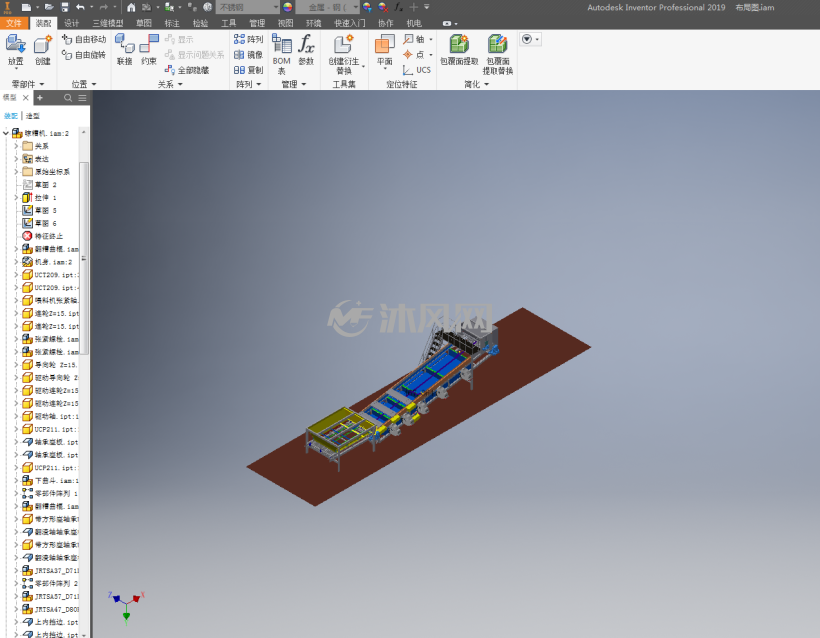Select the 特征终止 node in browser tree
The height and width of the screenshot is (638, 820).
click(x=42, y=236)
